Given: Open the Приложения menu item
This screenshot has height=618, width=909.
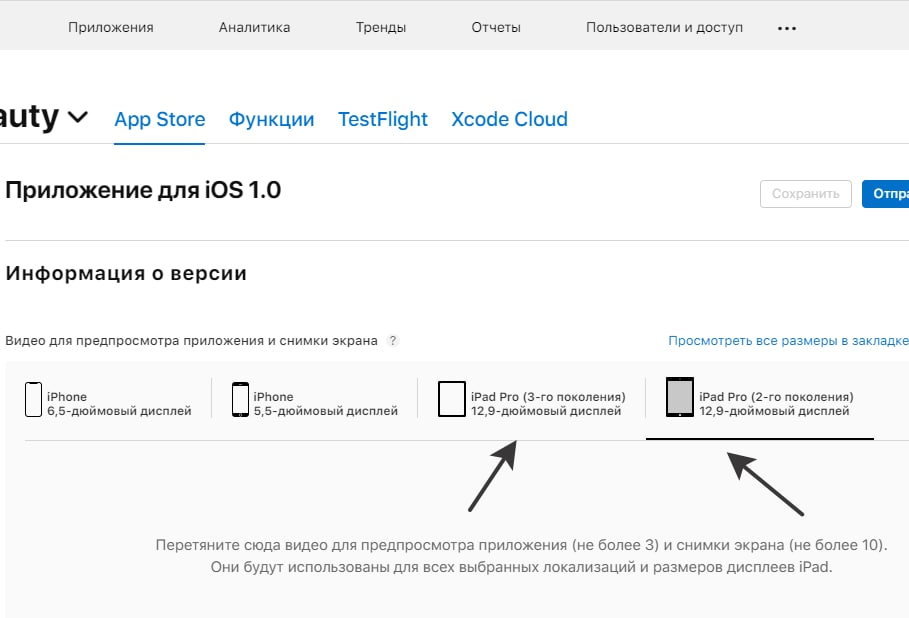Looking at the screenshot, I should point(111,27).
